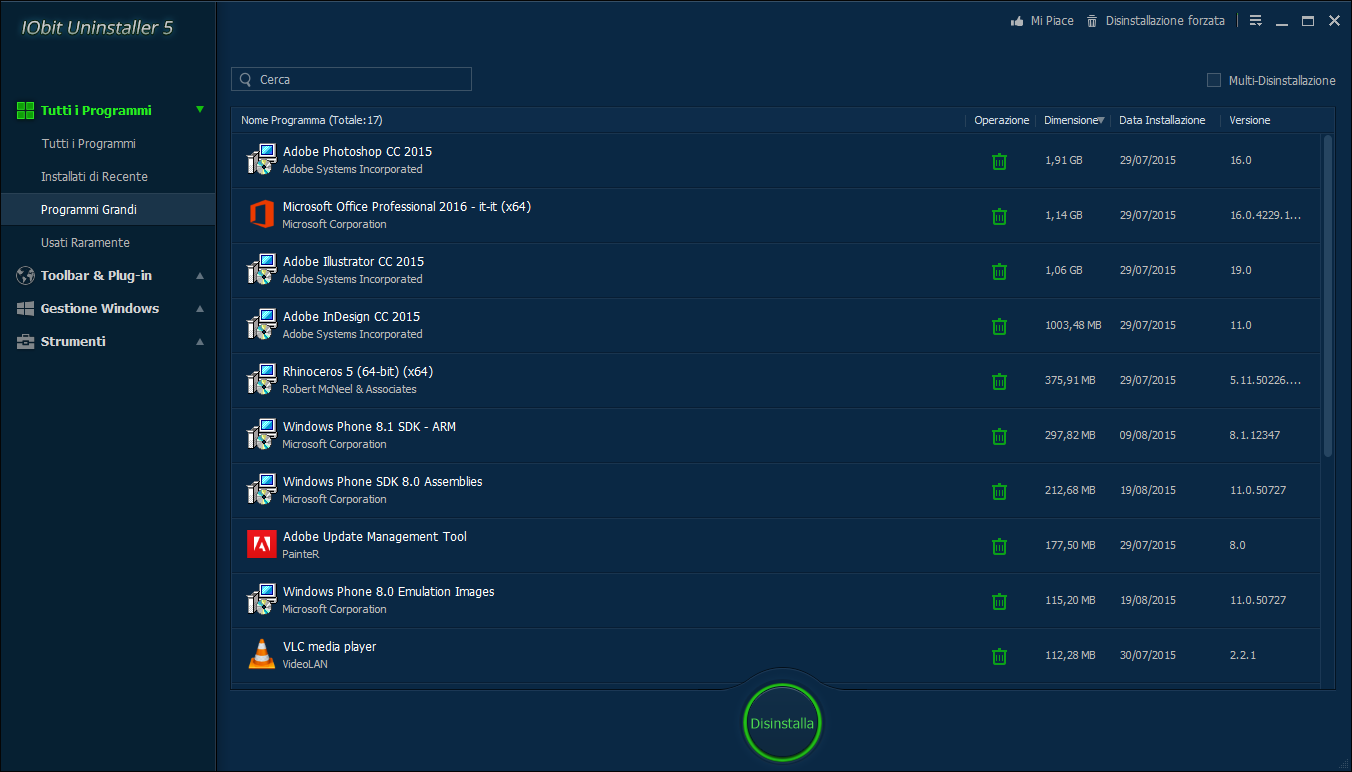The image size is (1352, 772).
Task: Click the green grid Tutti i Programmi icon
Action: pos(26,111)
